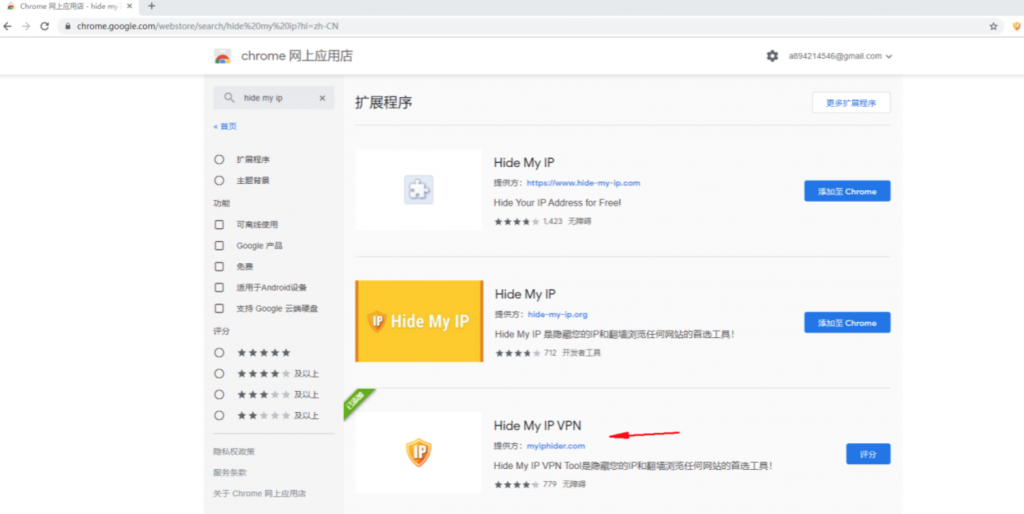
Task: Open the Hide My IP VPN title
Action: pyautogui.click(x=537, y=426)
